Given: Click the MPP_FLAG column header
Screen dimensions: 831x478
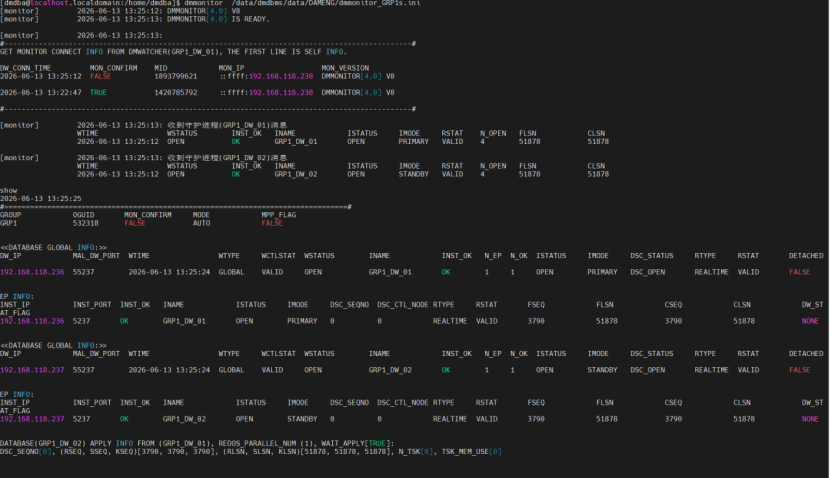Looking at the screenshot, I should (x=279, y=215).
